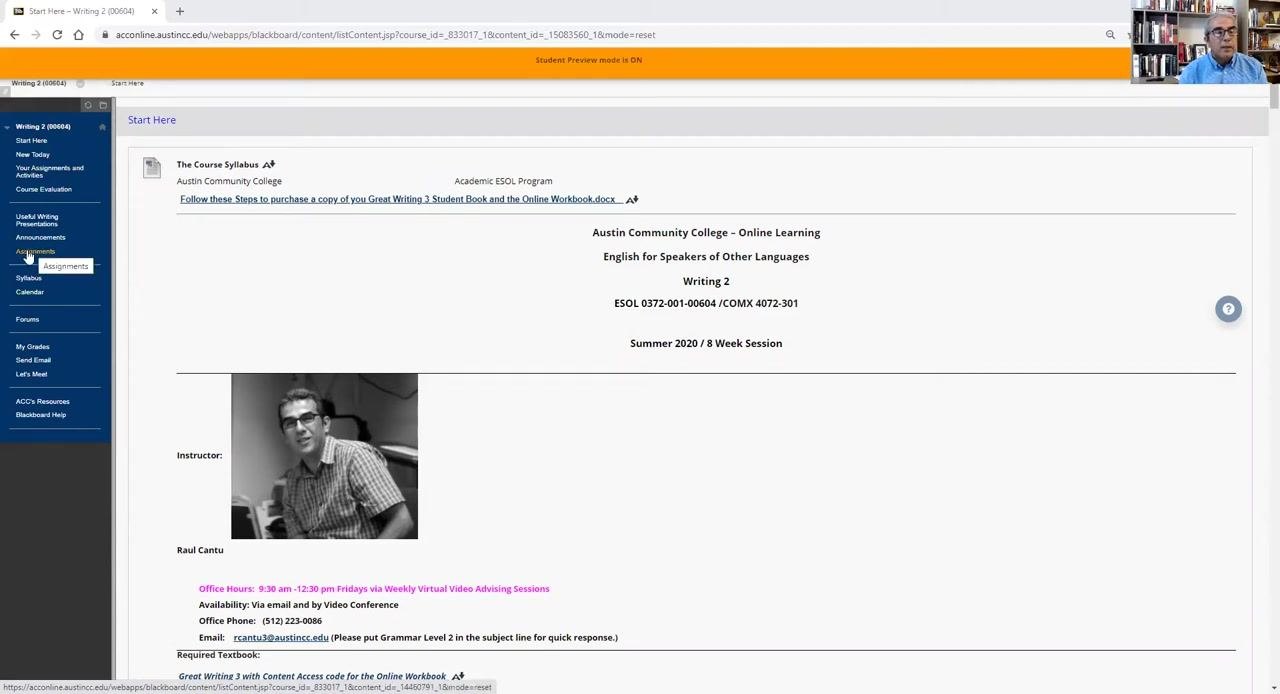The image size is (1280, 694).
Task: Click the Writing 2 (00604) breadcrumb link
Action: [39, 83]
